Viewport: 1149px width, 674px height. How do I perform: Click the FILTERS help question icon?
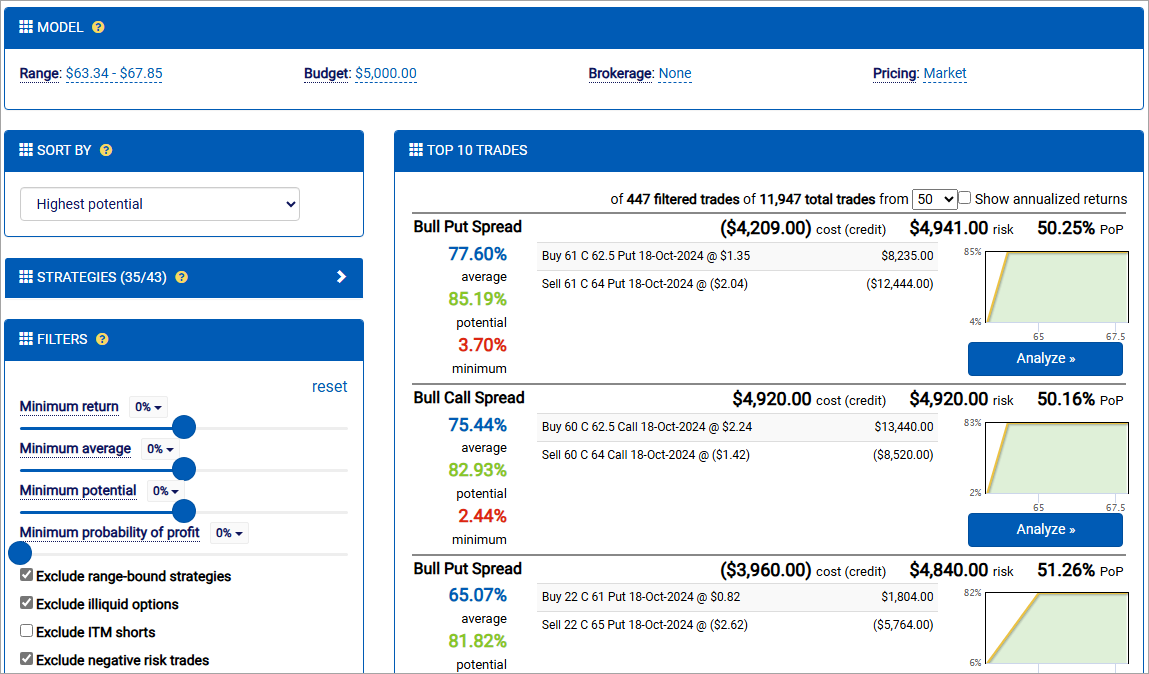tap(102, 339)
